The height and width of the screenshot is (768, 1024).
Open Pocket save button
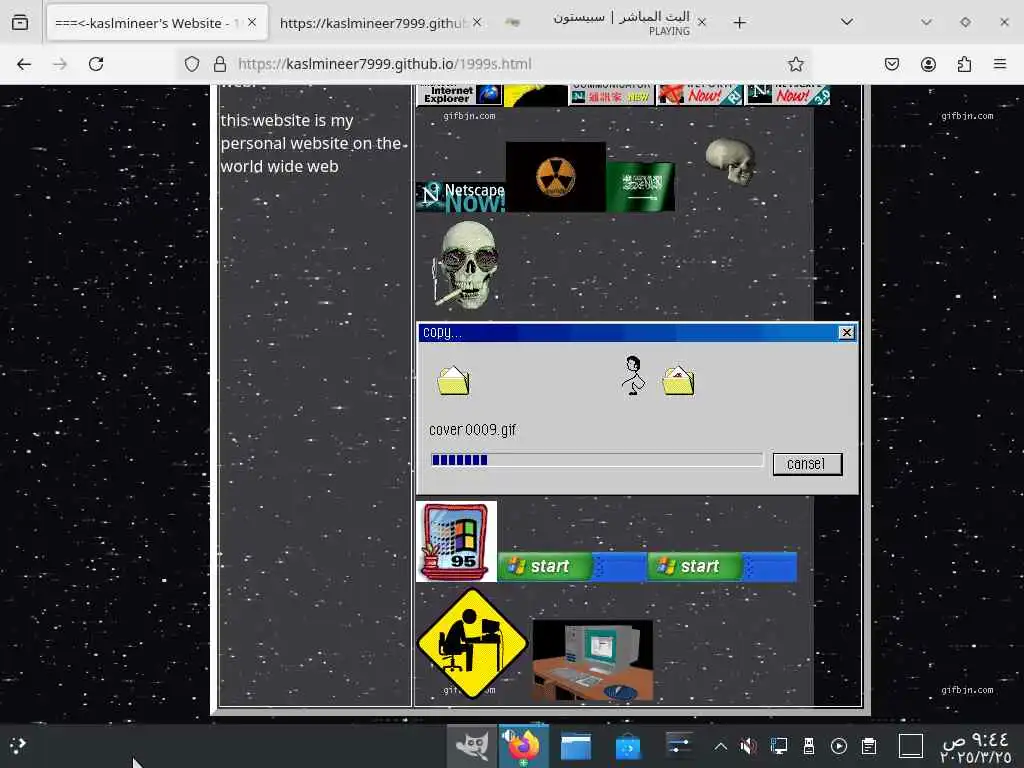click(891, 64)
